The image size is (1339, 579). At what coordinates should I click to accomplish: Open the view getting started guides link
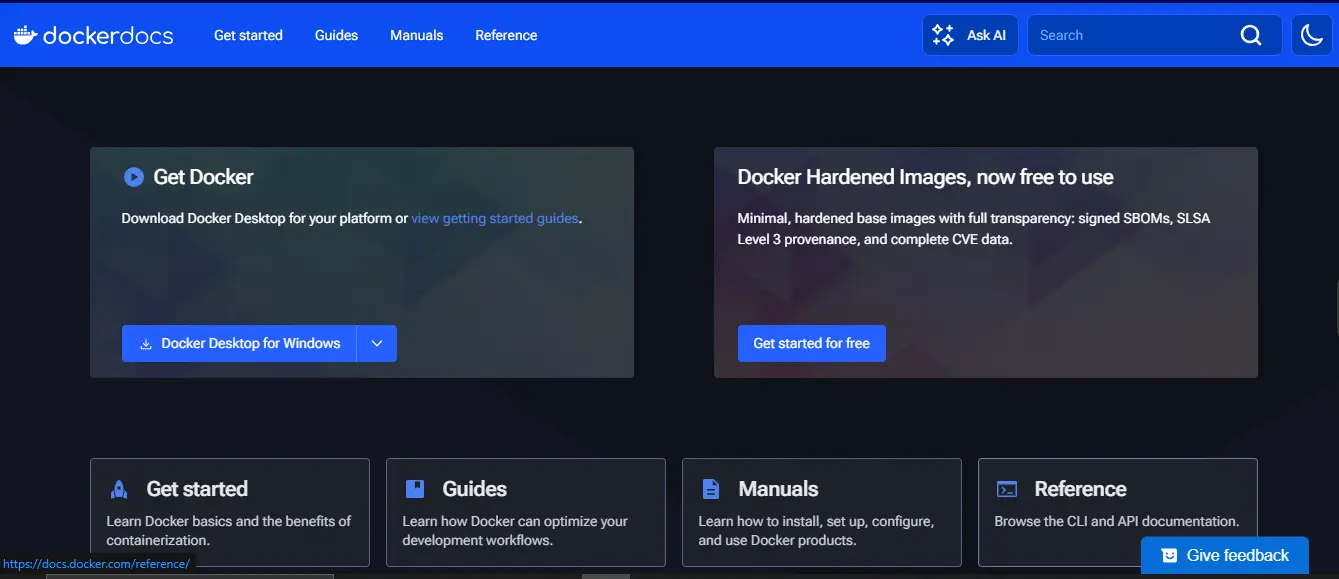[494, 218]
